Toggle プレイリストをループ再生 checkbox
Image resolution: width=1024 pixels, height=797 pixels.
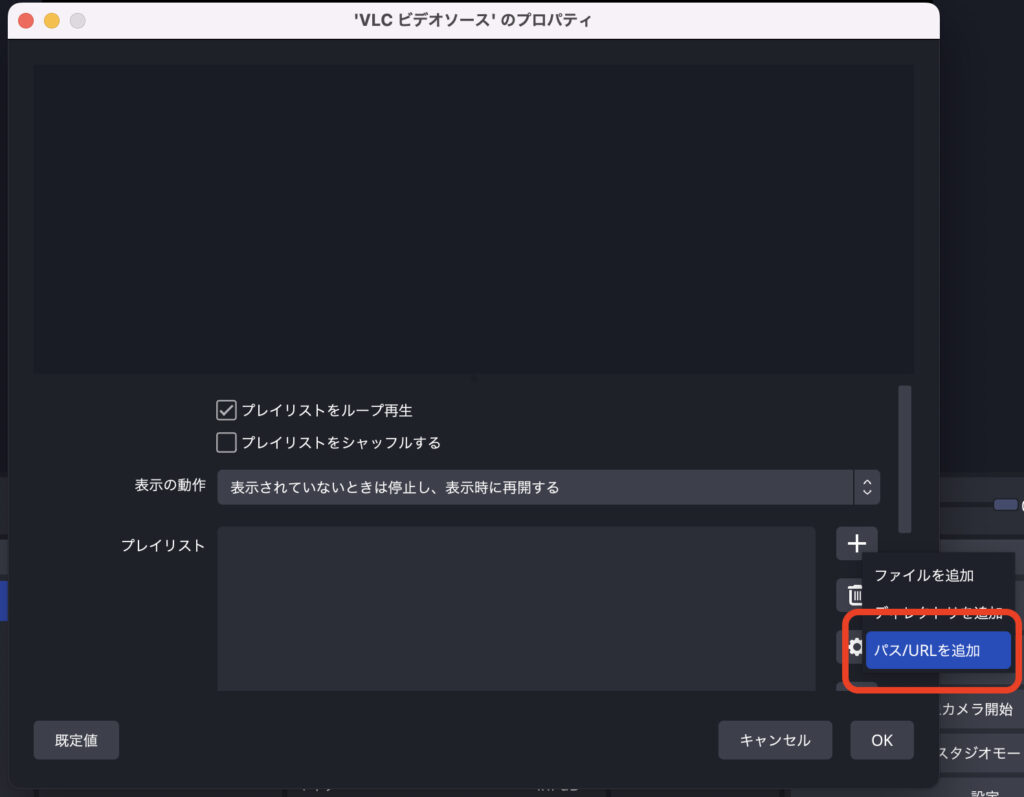(x=226, y=410)
